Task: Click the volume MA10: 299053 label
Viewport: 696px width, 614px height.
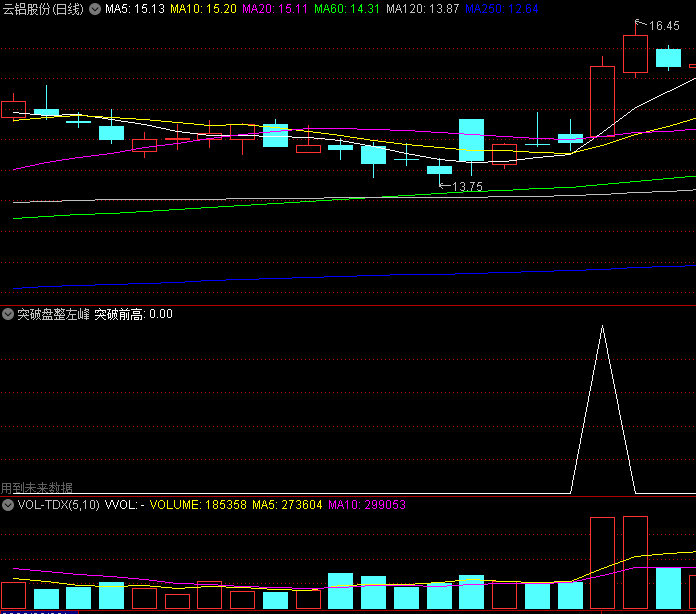Action: click(x=367, y=505)
